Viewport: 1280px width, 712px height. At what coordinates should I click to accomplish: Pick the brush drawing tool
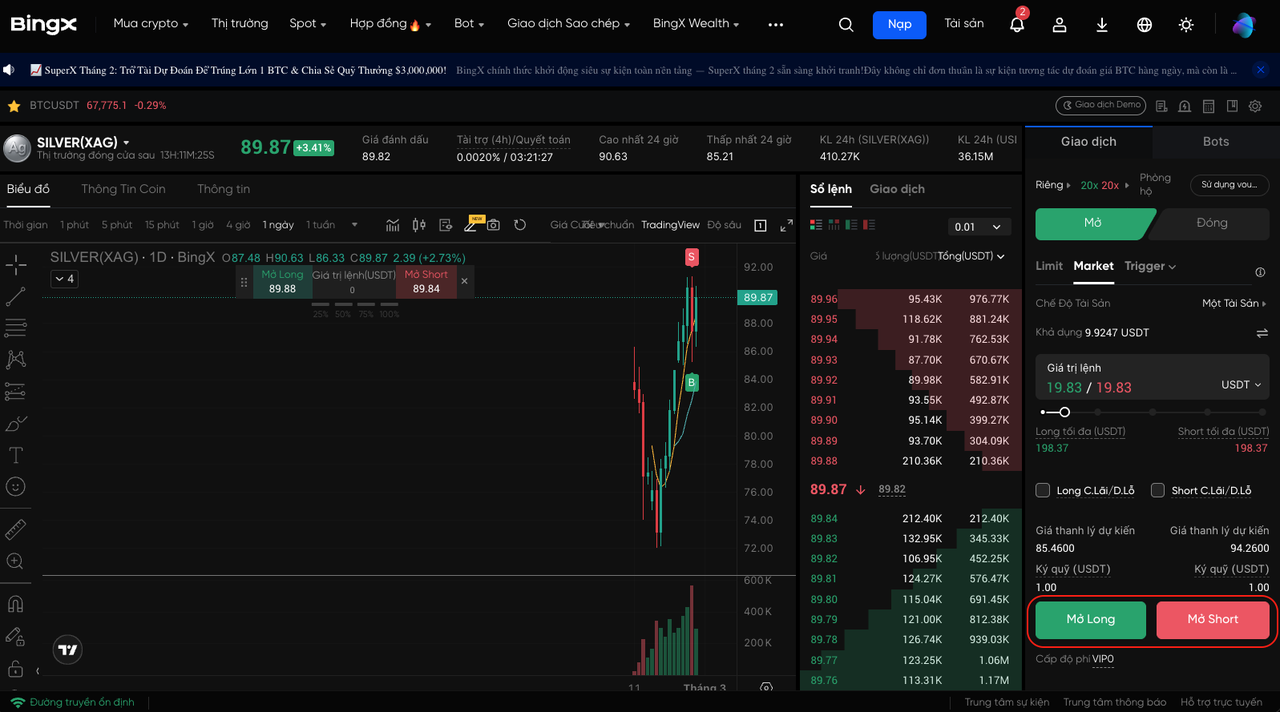tap(16, 424)
